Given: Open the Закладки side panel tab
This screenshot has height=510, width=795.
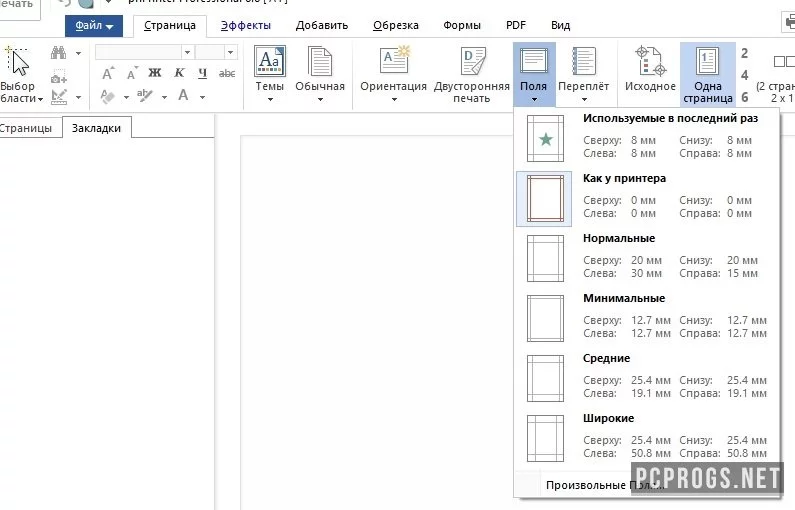Looking at the screenshot, I should [x=96, y=128].
